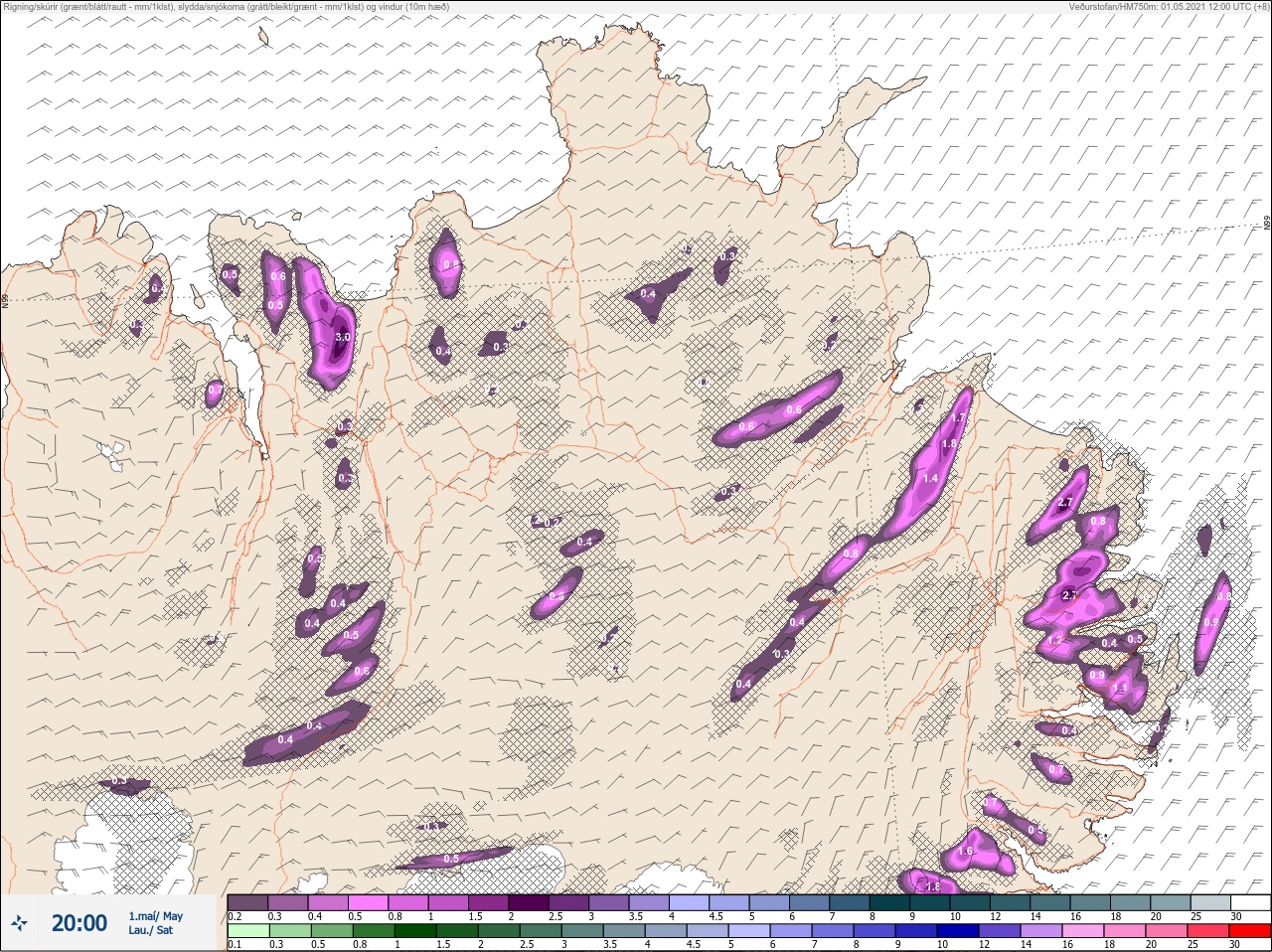Click the Veðurstofan logo icon beside 20:00
Viewport: 1272px width, 952px height.
(17, 923)
